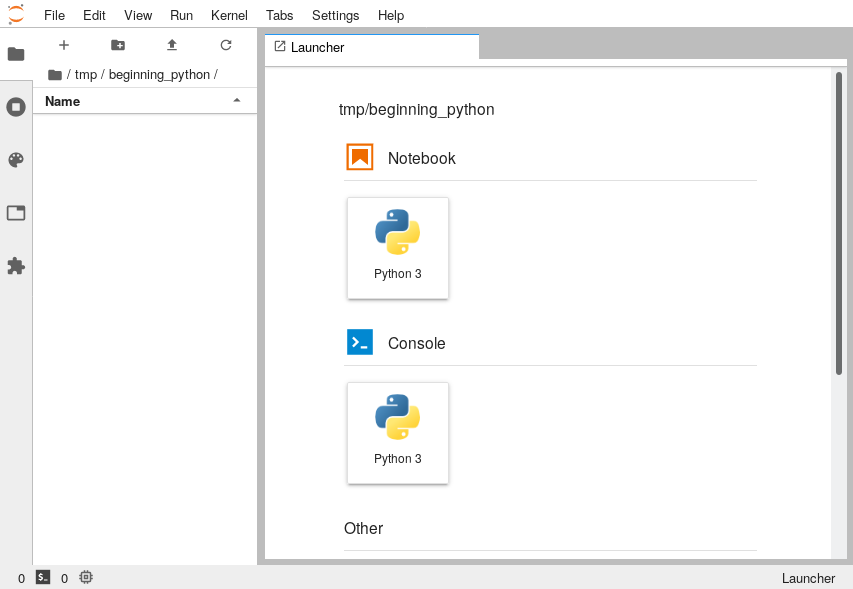Toggle sort order with Name column arrow
This screenshot has height=589, width=853.
pos(237,101)
